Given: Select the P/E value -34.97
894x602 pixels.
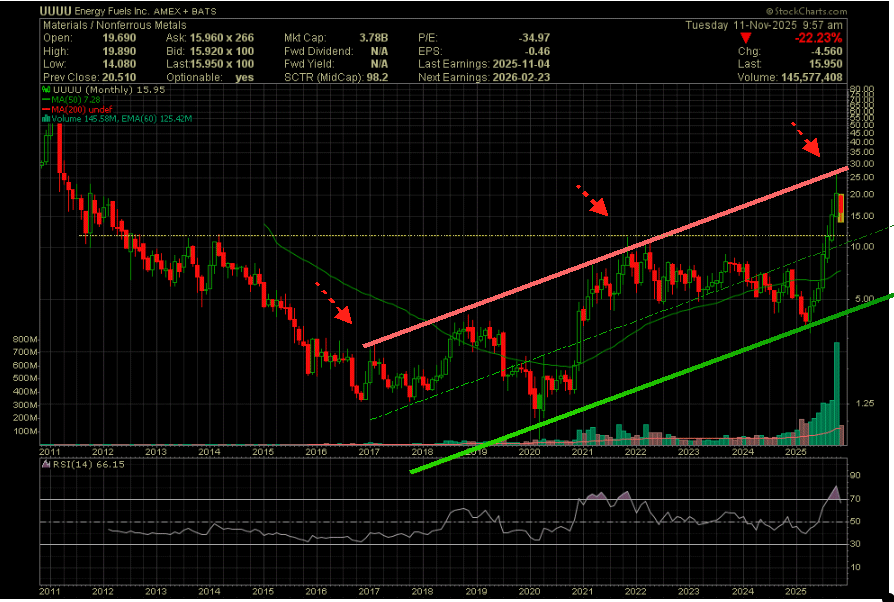Looking at the screenshot, I should click(x=534, y=38).
